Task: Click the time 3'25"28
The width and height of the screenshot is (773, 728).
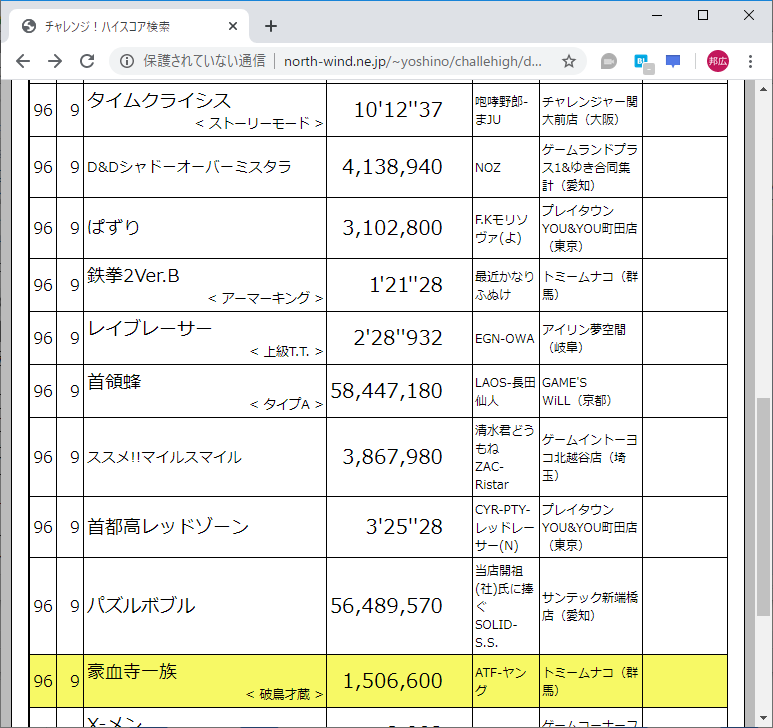Action: pyautogui.click(x=404, y=527)
